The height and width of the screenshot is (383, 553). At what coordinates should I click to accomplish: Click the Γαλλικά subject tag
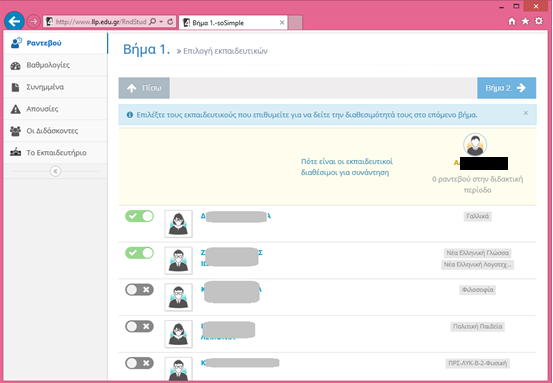click(477, 216)
